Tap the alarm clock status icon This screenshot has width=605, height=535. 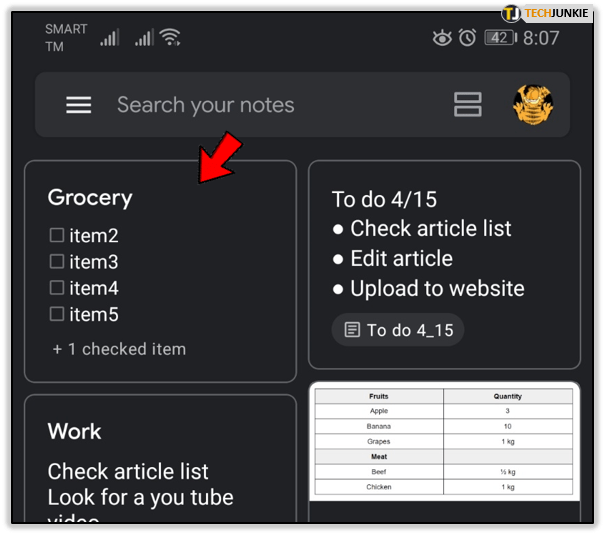tap(467, 38)
